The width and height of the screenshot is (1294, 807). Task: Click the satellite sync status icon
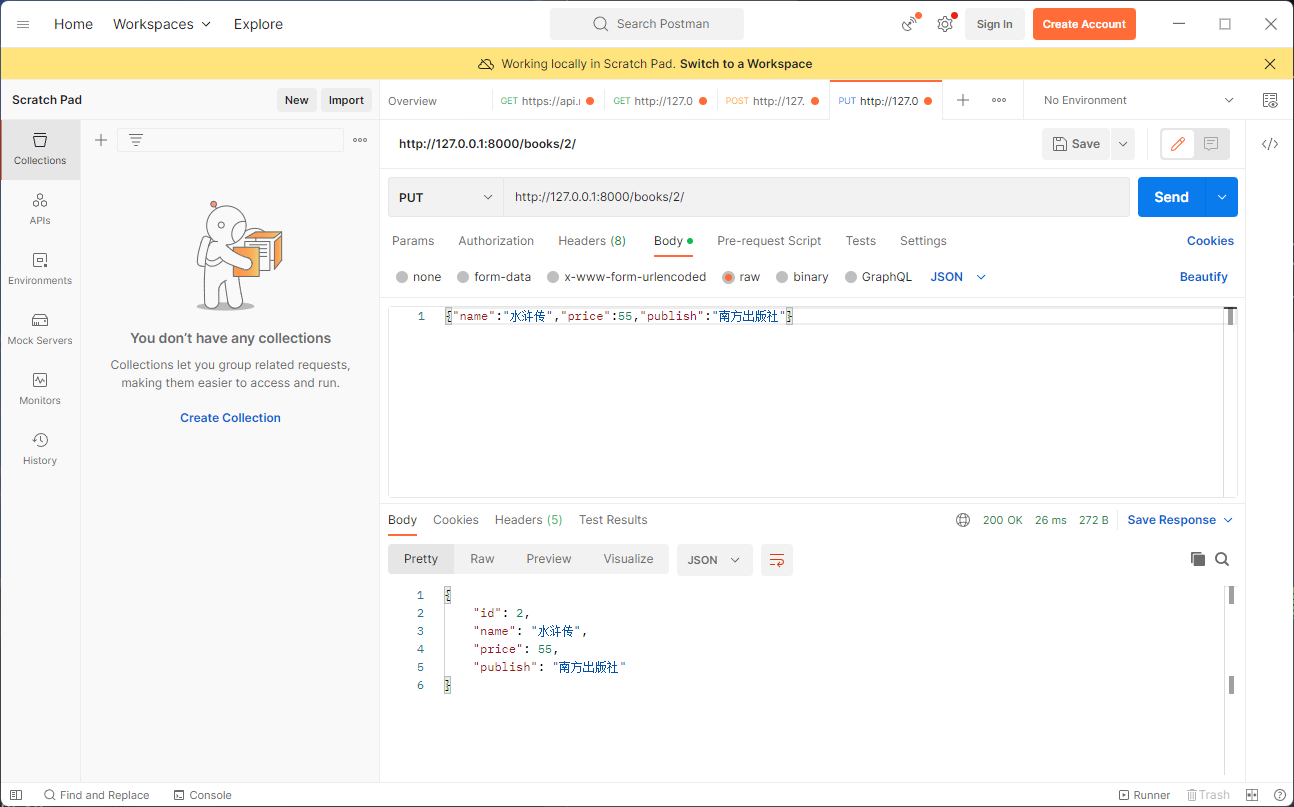tap(909, 24)
